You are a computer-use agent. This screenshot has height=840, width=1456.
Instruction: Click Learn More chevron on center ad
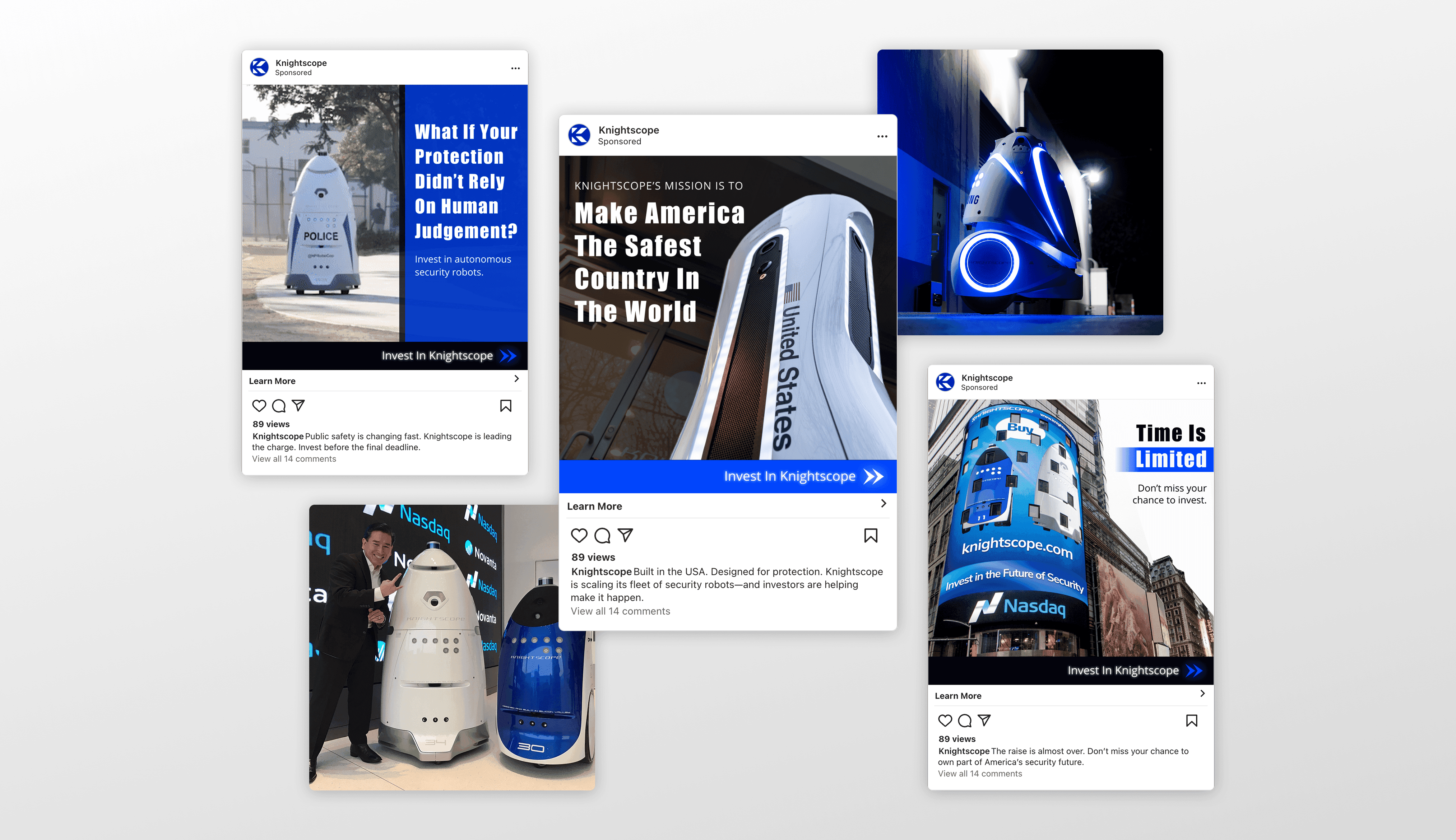tap(884, 504)
